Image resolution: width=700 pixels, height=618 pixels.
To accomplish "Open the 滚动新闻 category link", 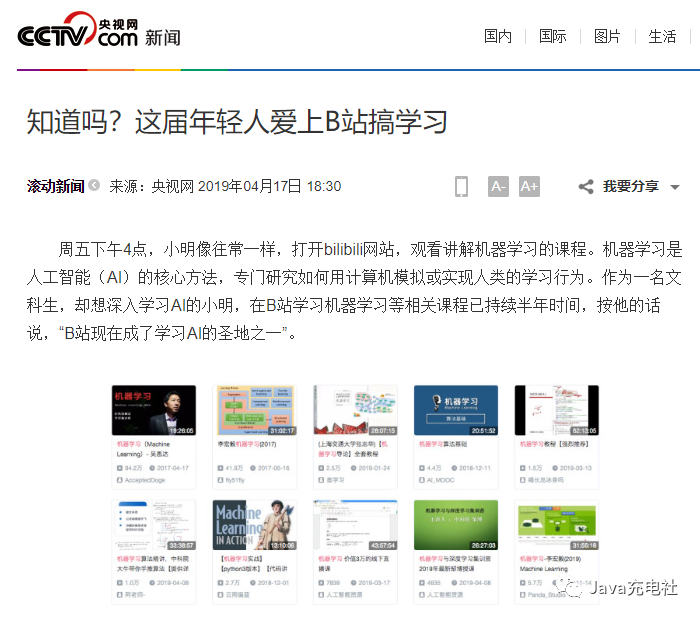I will (56, 186).
